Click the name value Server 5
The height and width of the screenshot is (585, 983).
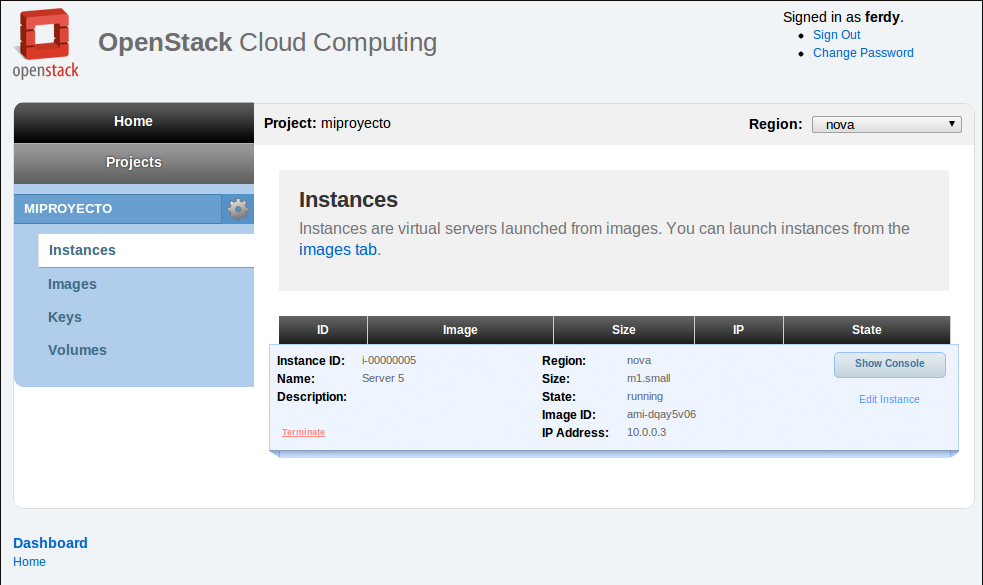point(383,379)
